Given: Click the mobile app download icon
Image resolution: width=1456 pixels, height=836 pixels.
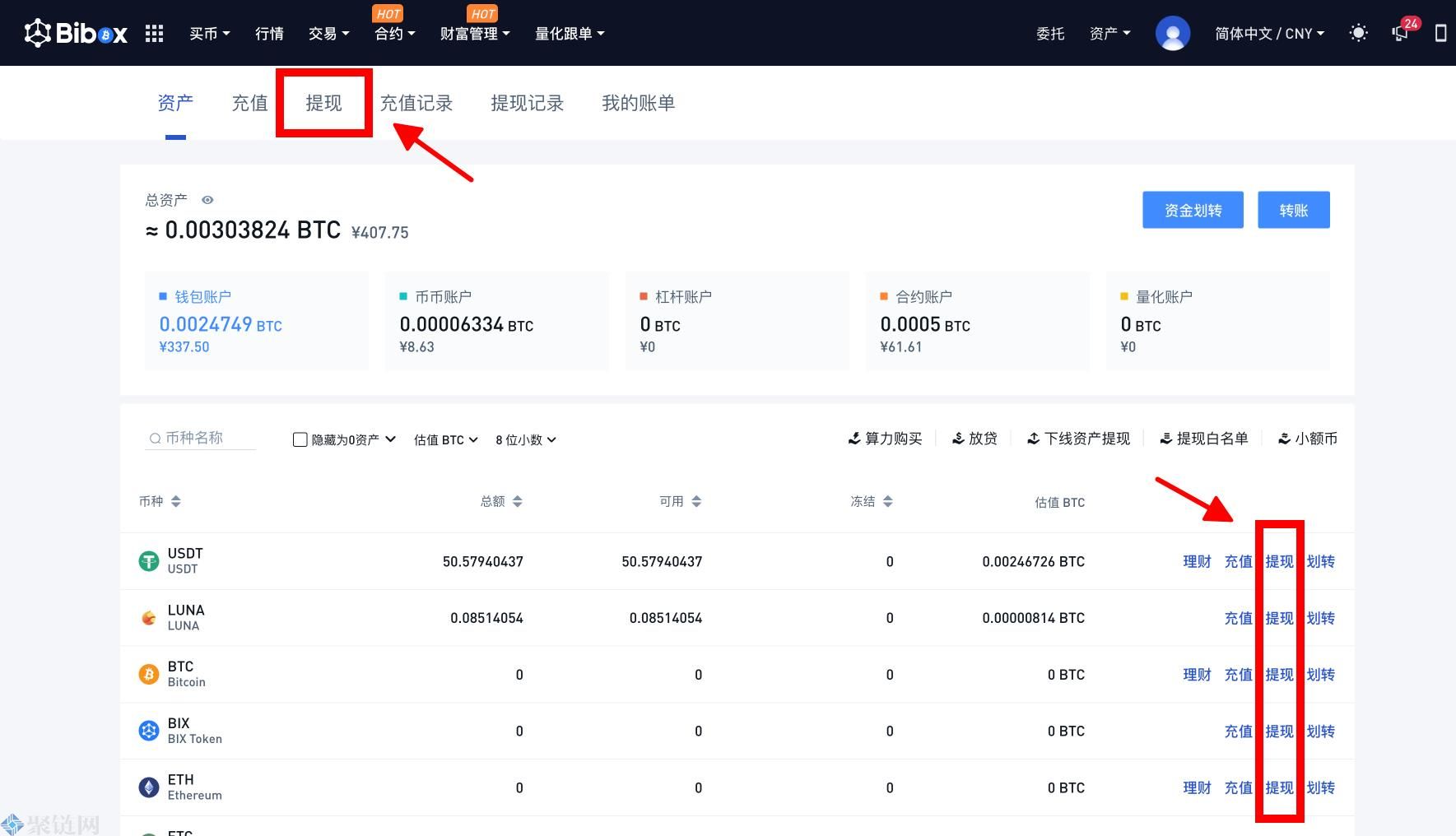Looking at the screenshot, I should pos(1440,34).
